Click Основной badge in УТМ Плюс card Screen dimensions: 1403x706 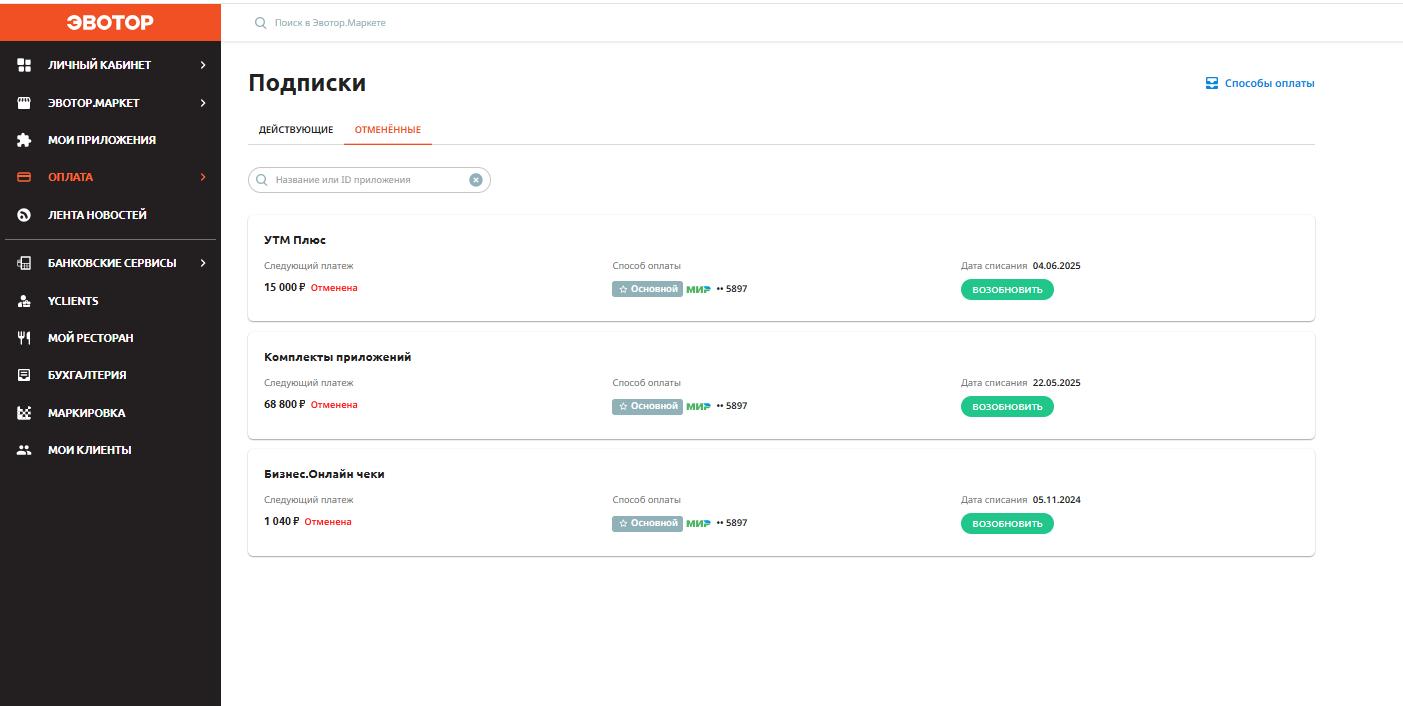(647, 289)
